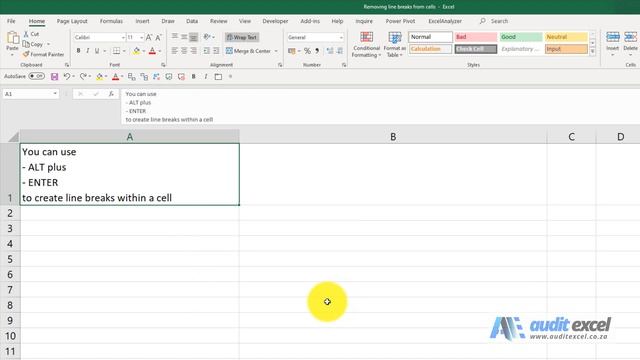
Task: Click the Select All corner triangle
Action: tap(13, 137)
